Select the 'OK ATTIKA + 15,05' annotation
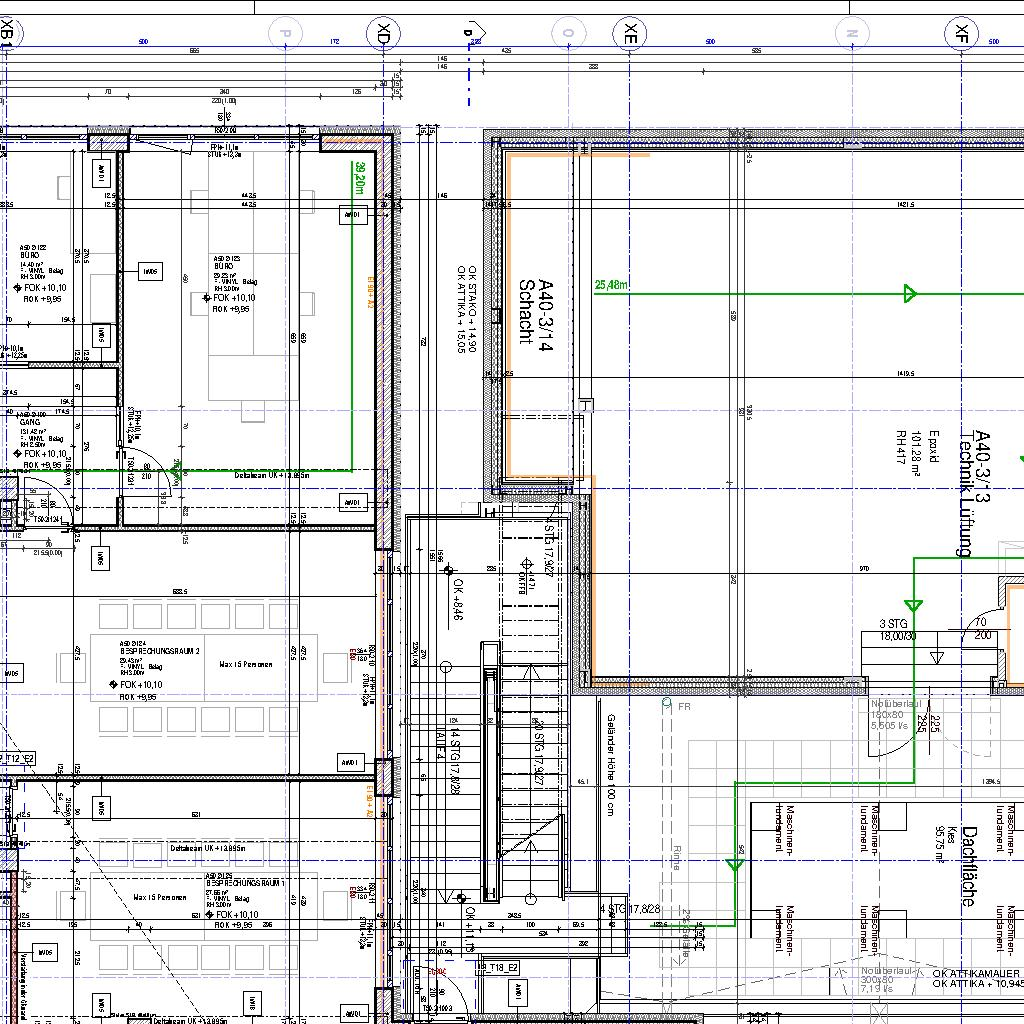The height and width of the screenshot is (1024, 1024). click(x=461, y=308)
